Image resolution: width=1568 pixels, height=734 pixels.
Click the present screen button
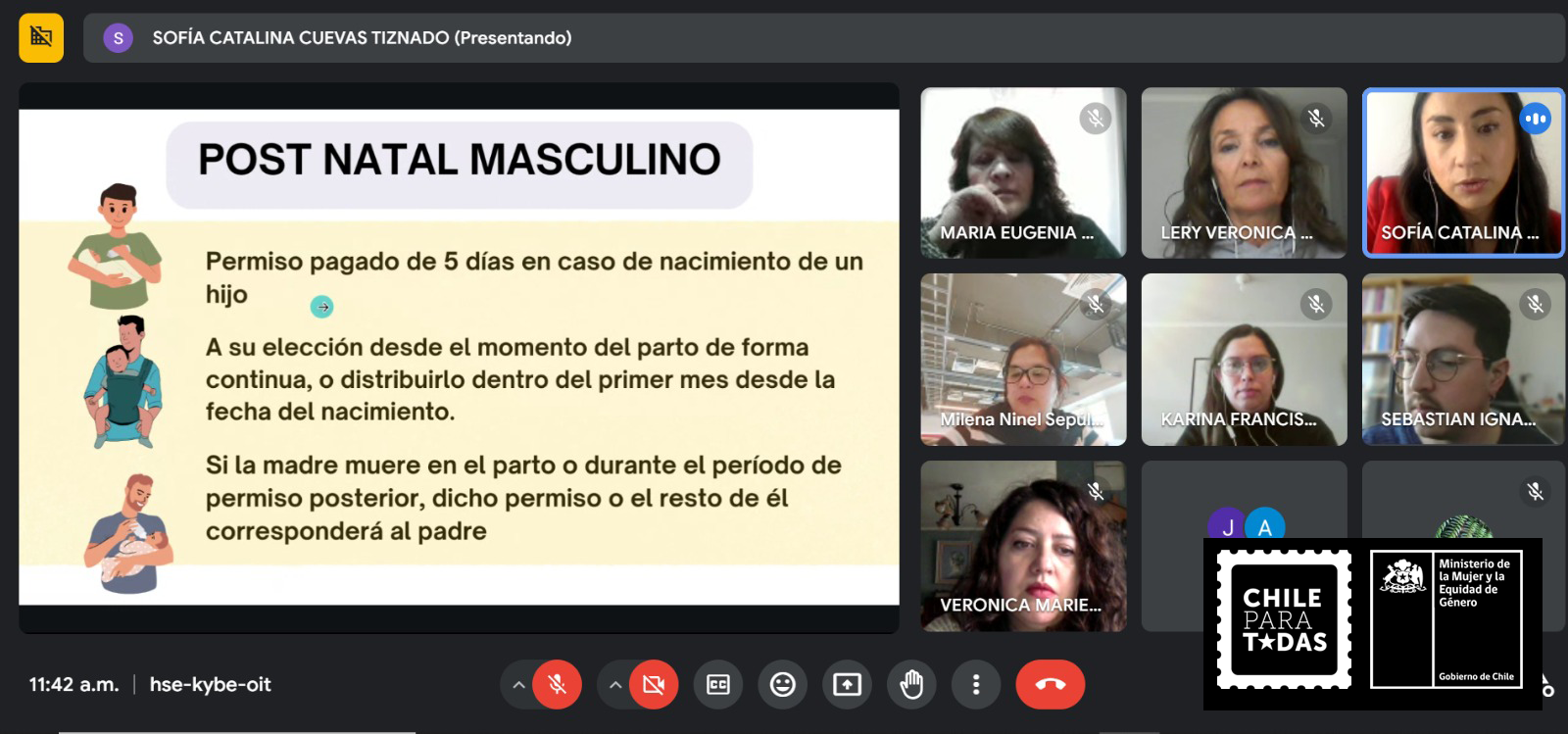[847, 684]
